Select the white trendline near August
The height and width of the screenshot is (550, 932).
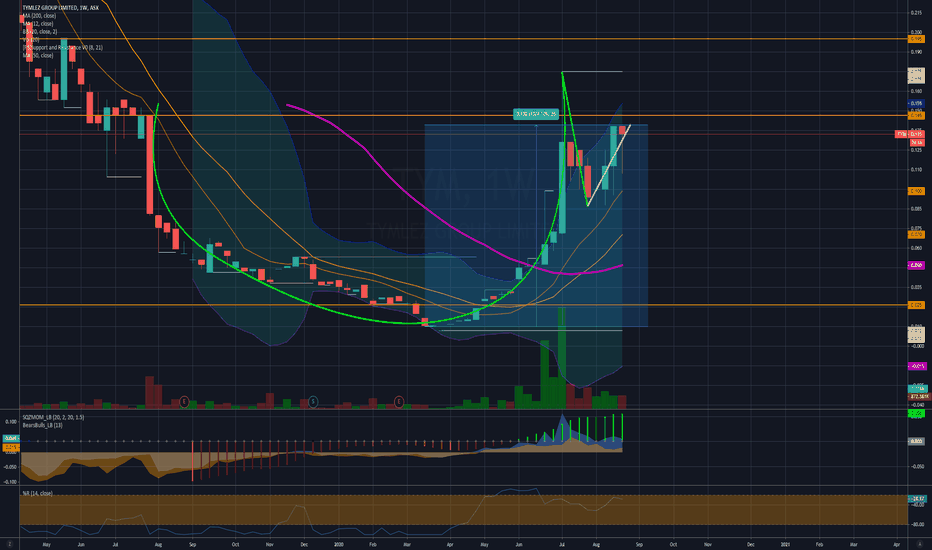pyautogui.click(x=607, y=166)
